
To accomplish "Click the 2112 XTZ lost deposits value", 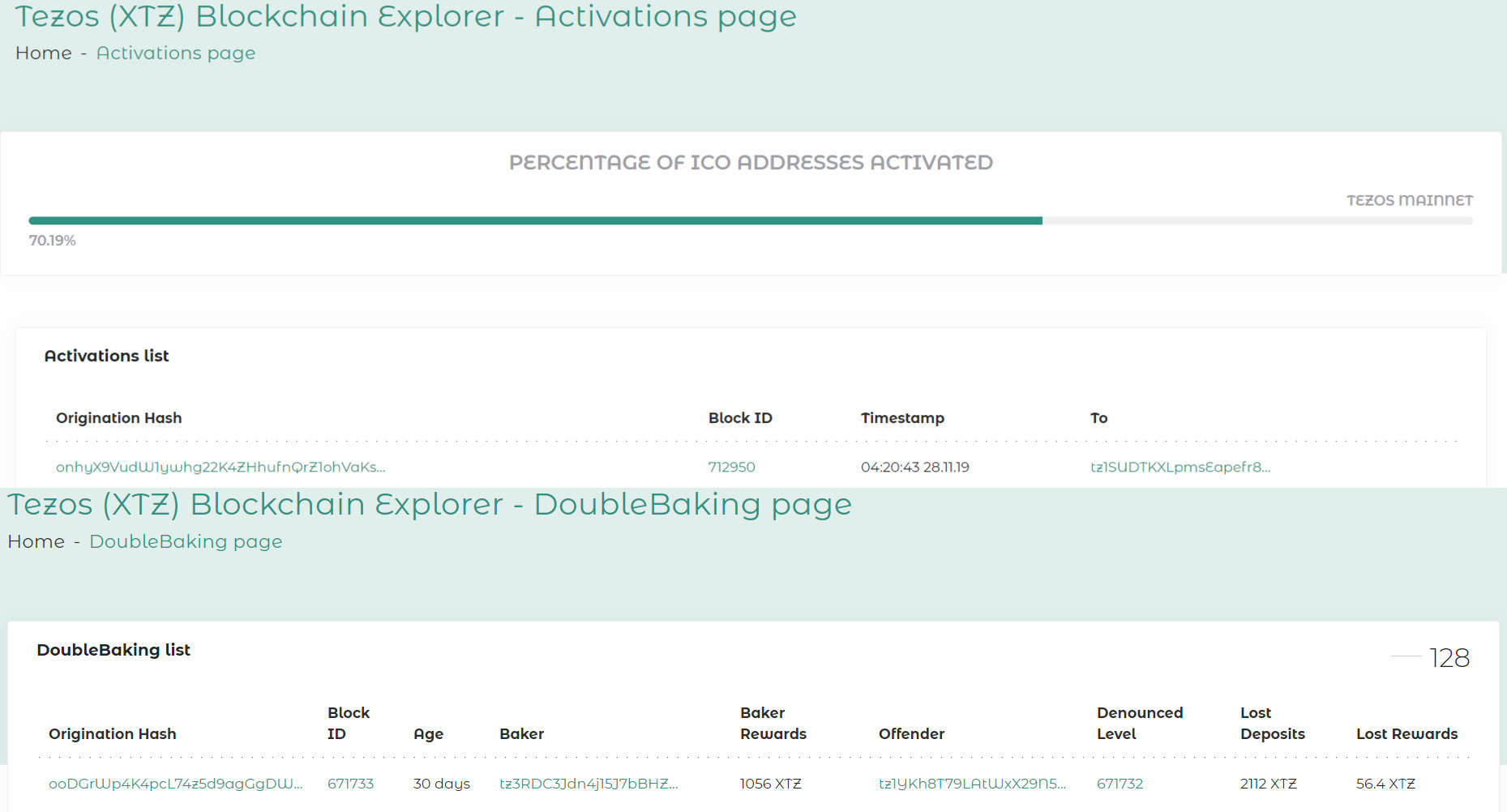I will 1269,784.
